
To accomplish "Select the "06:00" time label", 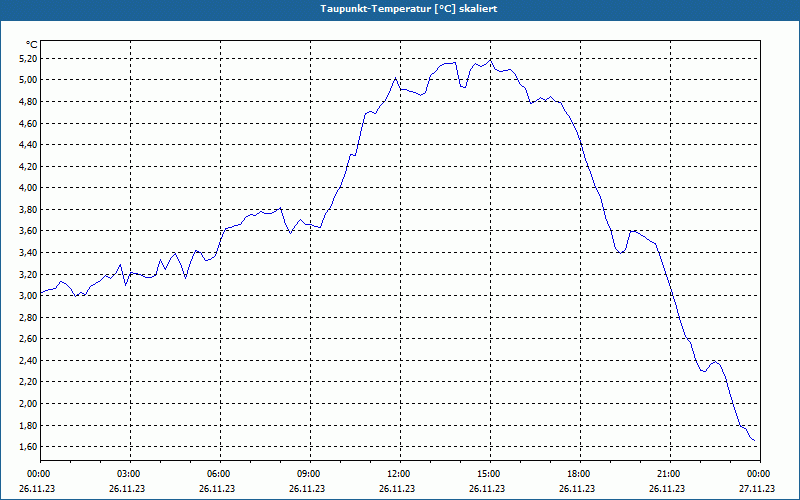I will click(220, 474).
